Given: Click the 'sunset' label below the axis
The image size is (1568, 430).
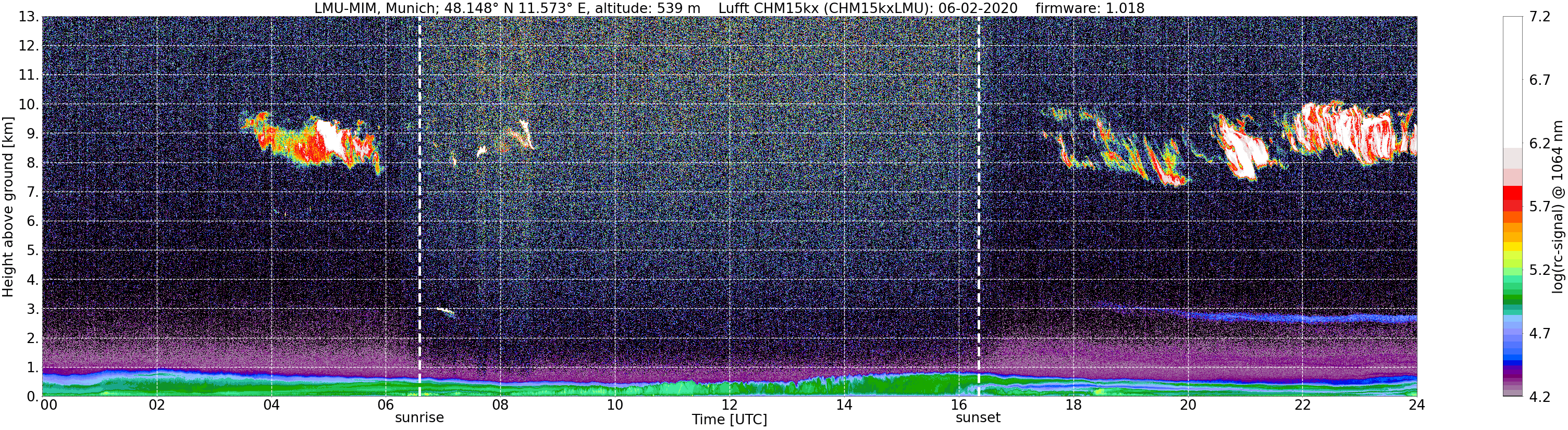Looking at the screenshot, I should (978, 418).
